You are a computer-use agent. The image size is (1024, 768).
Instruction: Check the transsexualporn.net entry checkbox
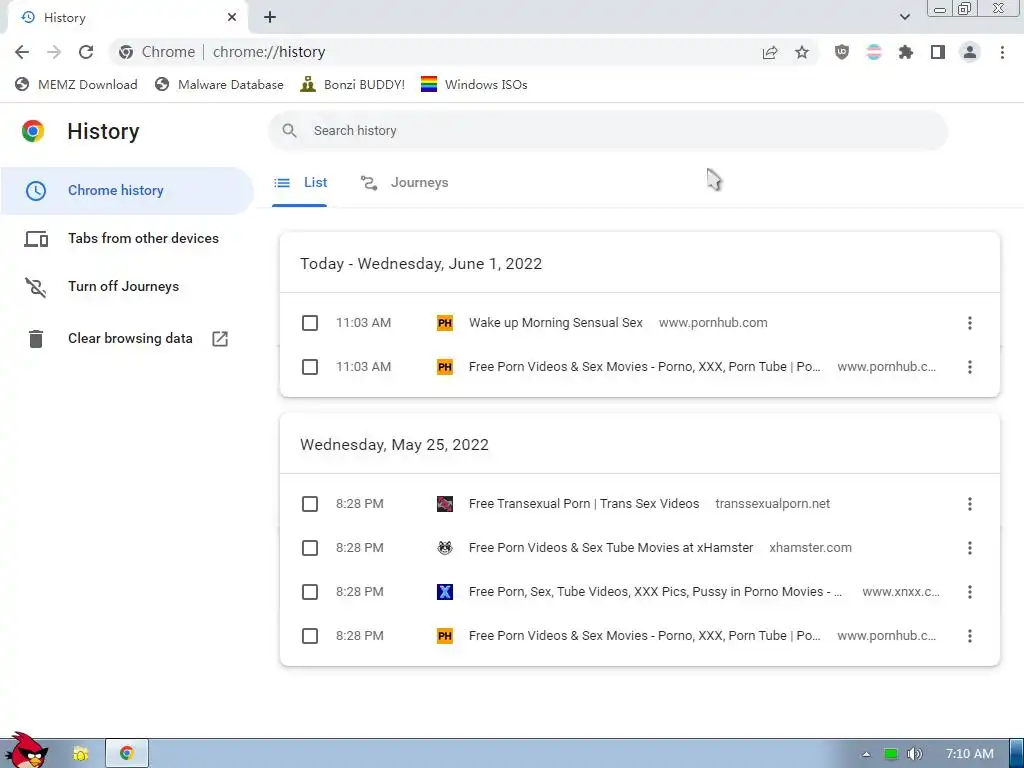[x=310, y=504]
